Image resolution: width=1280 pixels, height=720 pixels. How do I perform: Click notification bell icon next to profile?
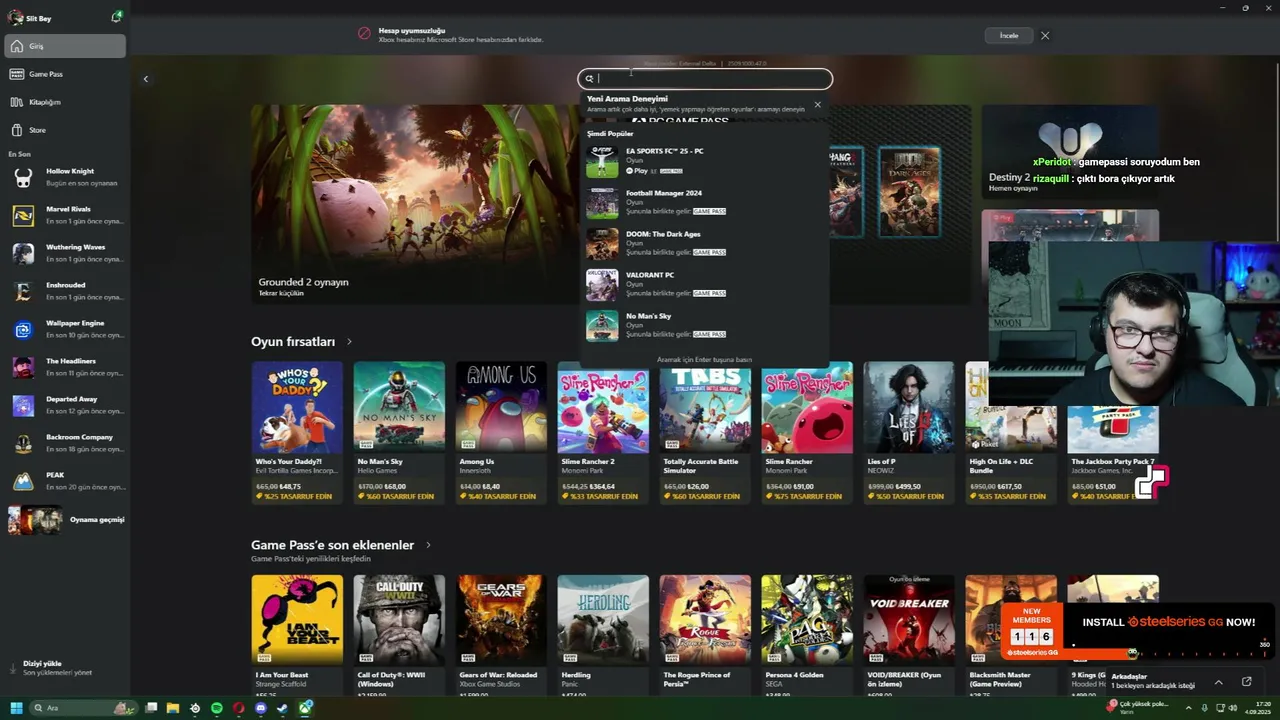point(117,17)
